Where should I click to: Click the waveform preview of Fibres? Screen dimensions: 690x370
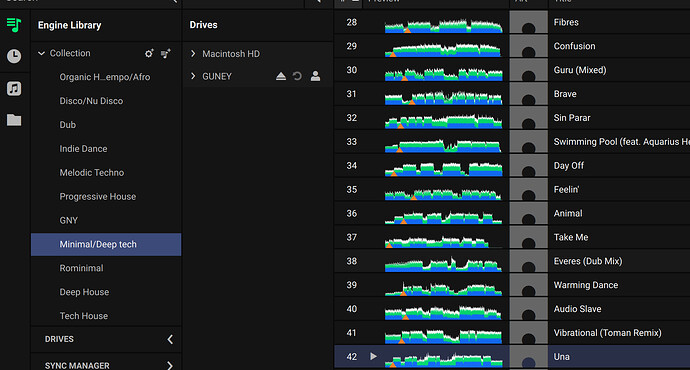click(444, 26)
